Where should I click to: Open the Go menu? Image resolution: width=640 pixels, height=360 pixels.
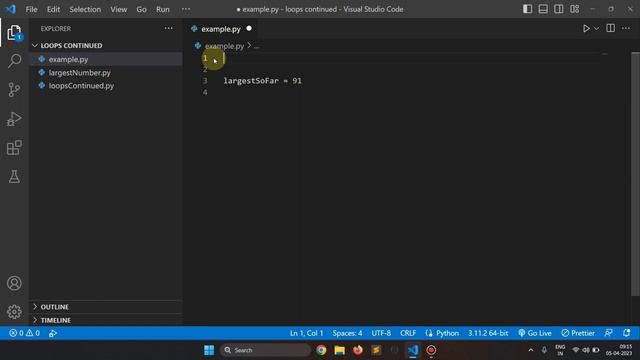(141, 9)
